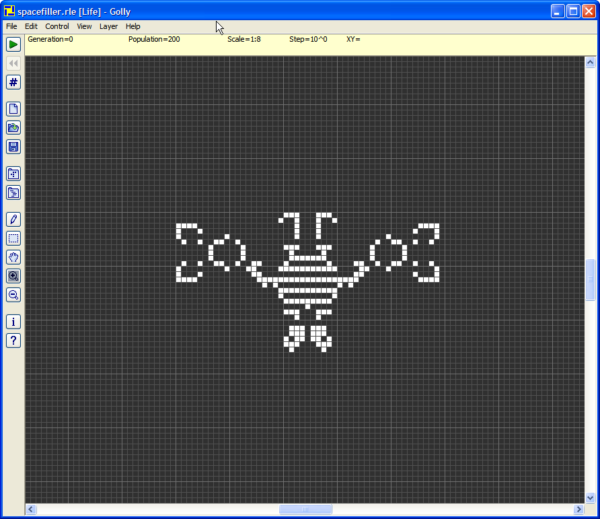The height and width of the screenshot is (519, 600).
Task: Create a new pattern via toolbar icon
Action: tap(13, 109)
